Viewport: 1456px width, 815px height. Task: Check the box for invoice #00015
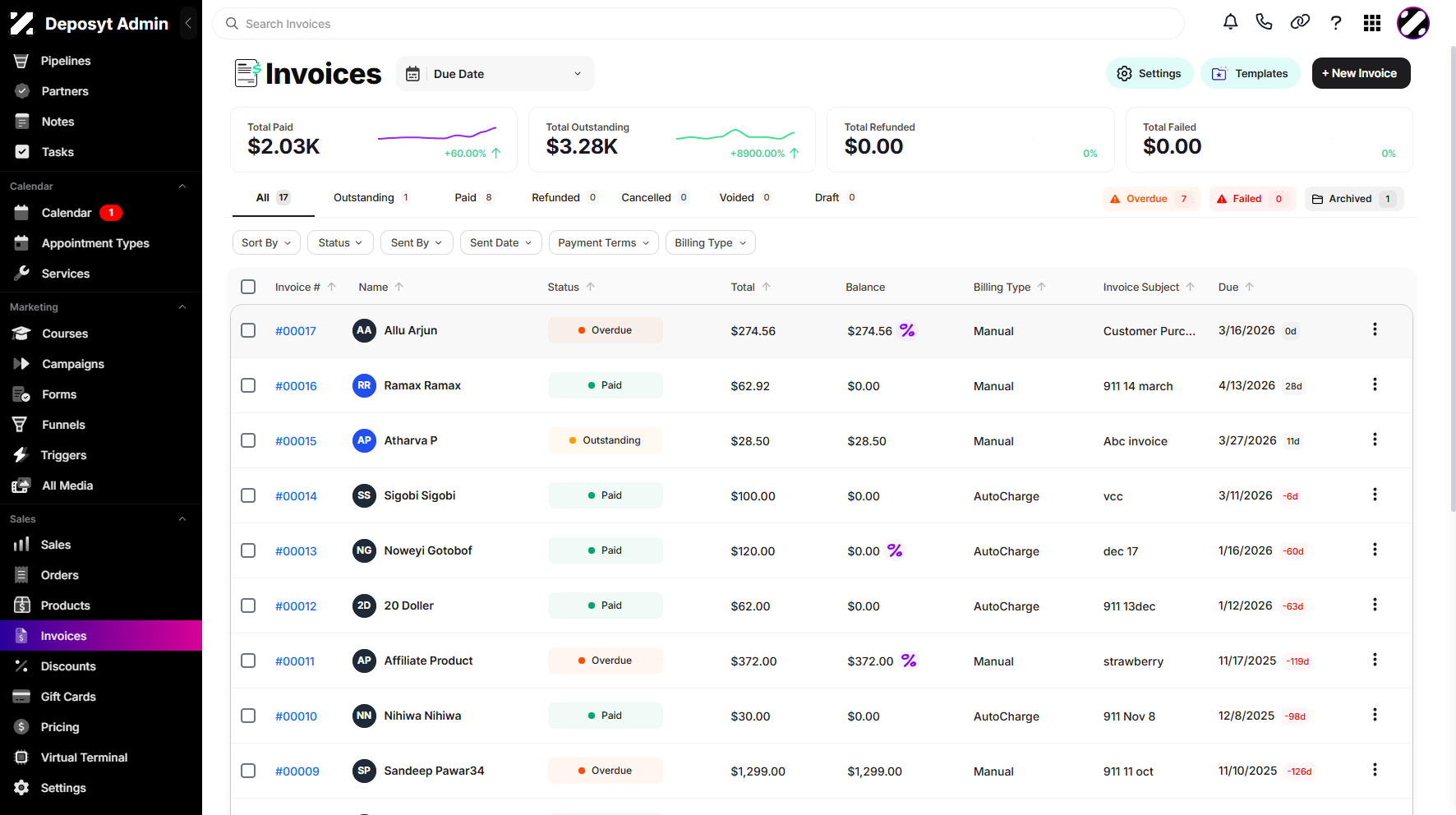tap(248, 440)
